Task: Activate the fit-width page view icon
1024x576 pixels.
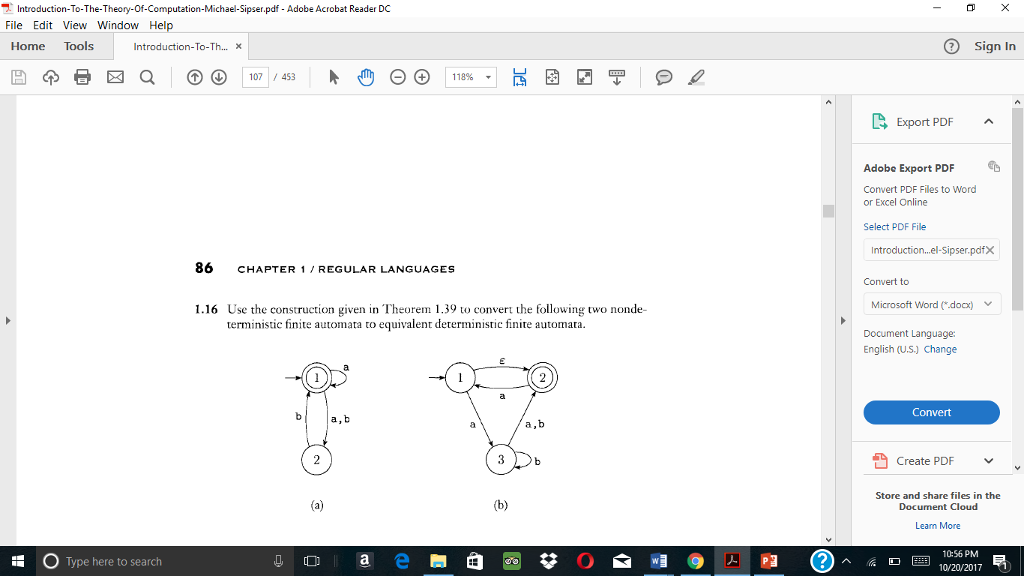Action: 519,77
